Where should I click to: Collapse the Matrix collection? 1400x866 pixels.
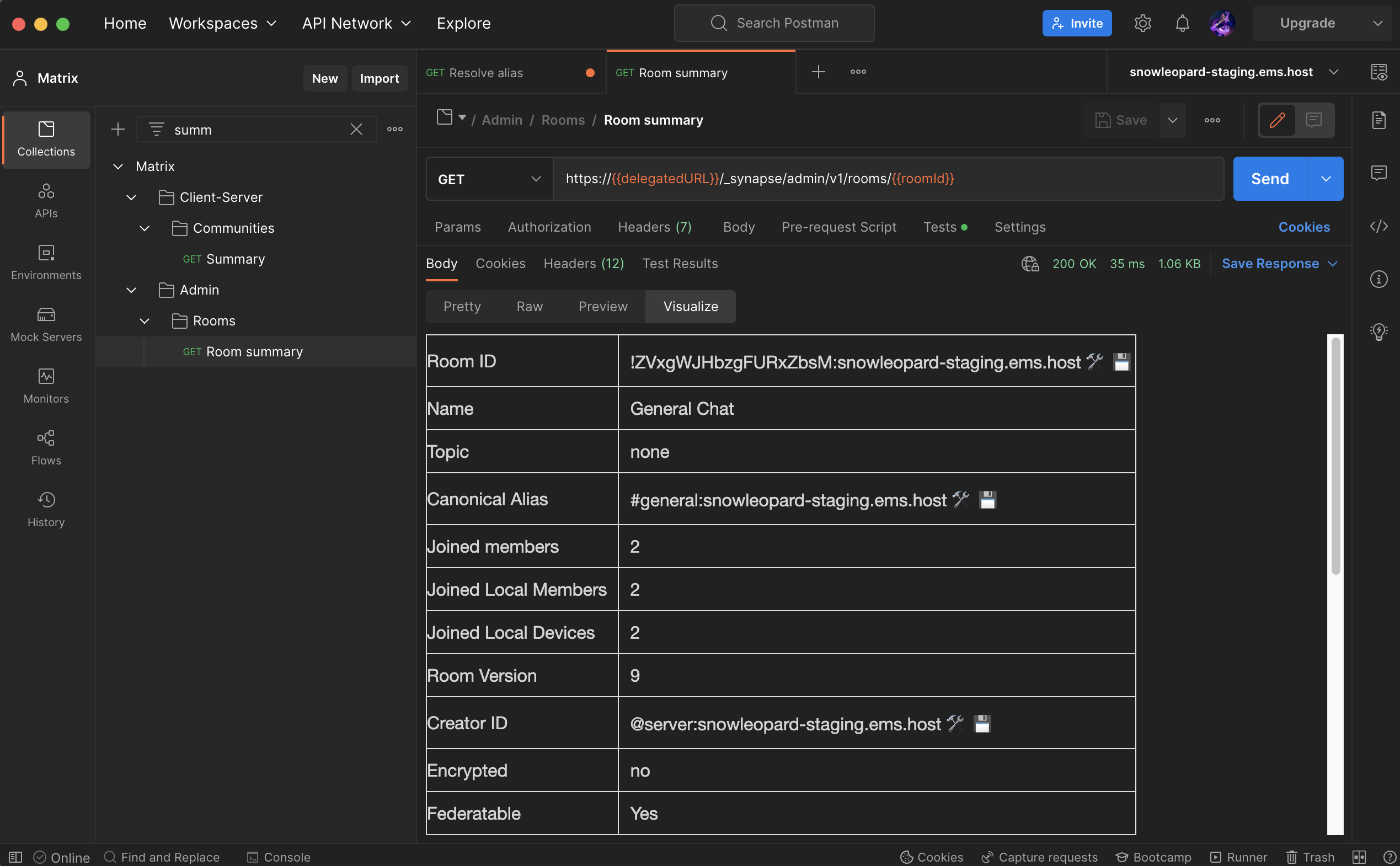[118, 166]
